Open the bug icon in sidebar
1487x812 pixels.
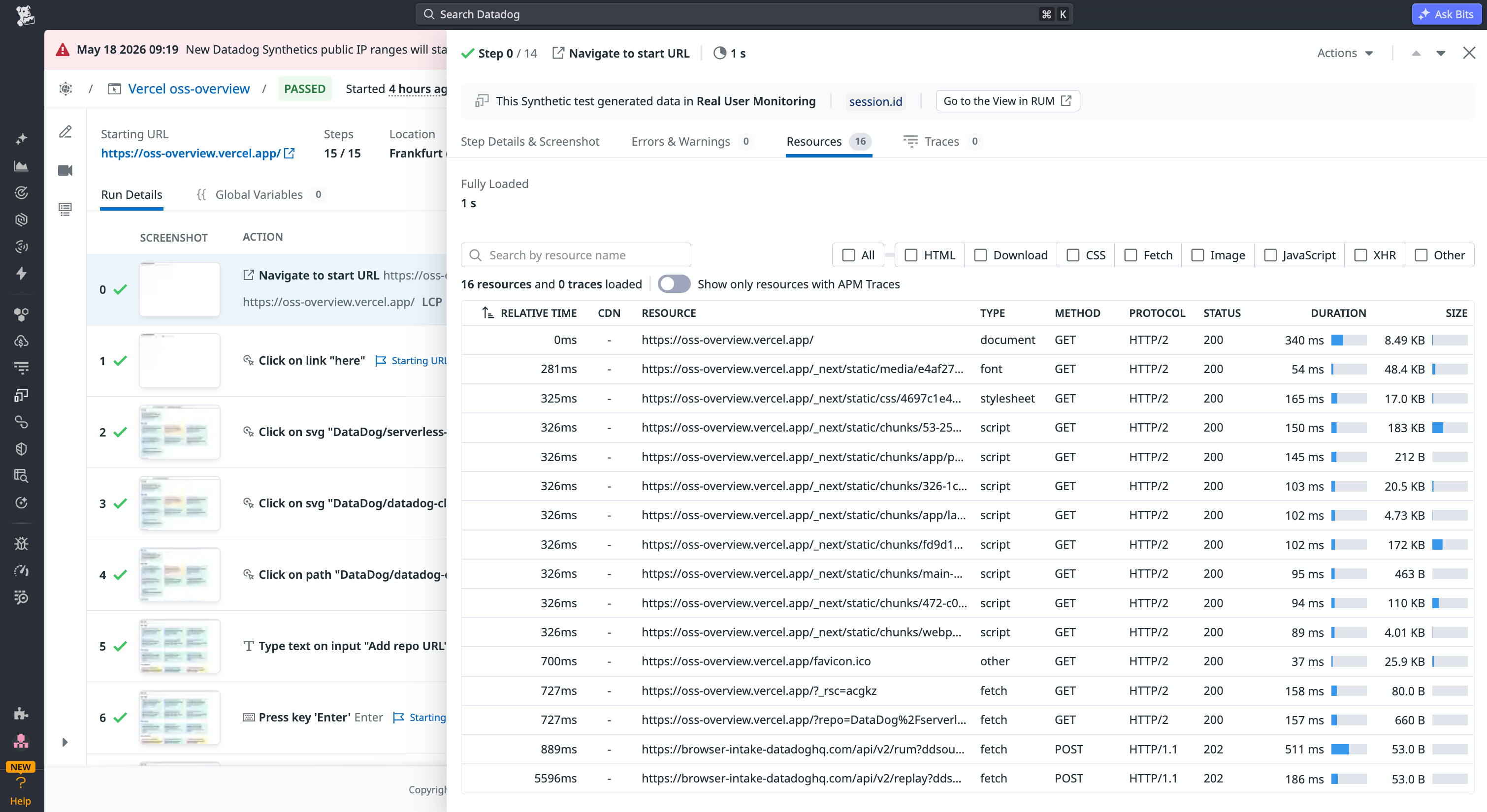[x=21, y=544]
